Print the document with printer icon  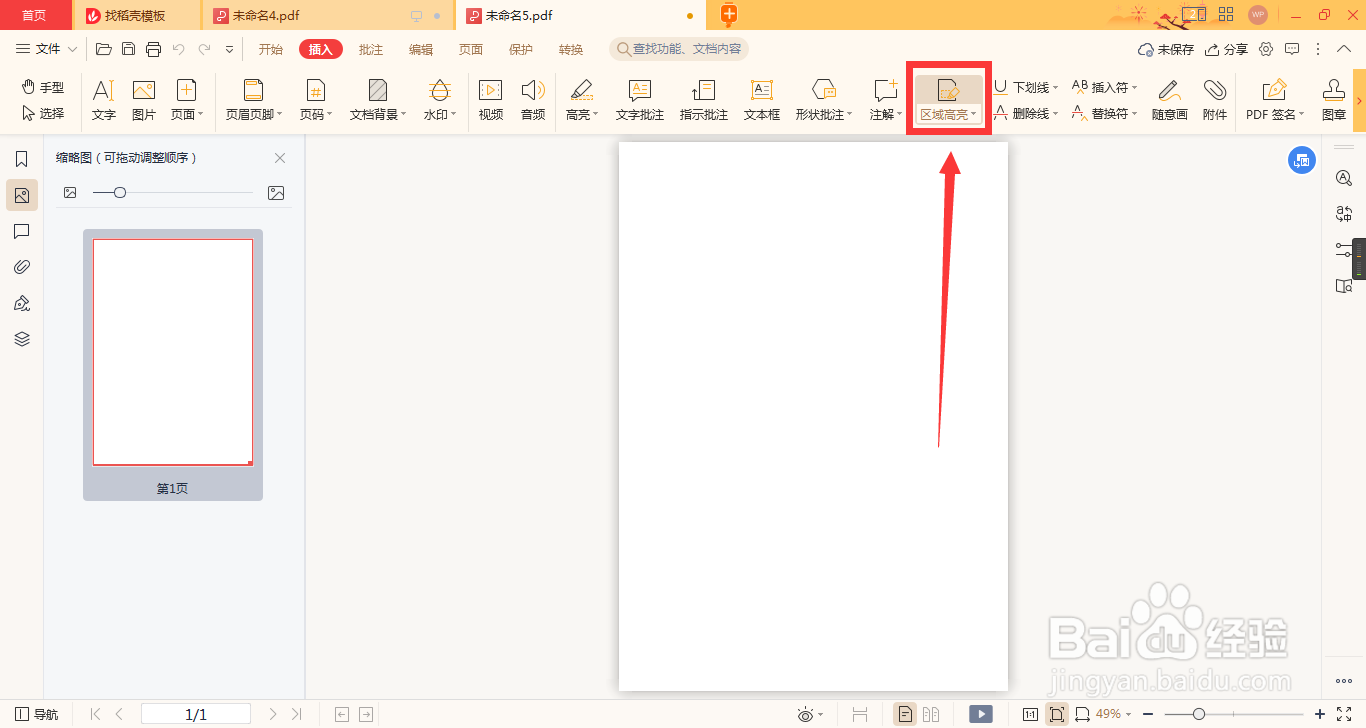click(x=153, y=49)
